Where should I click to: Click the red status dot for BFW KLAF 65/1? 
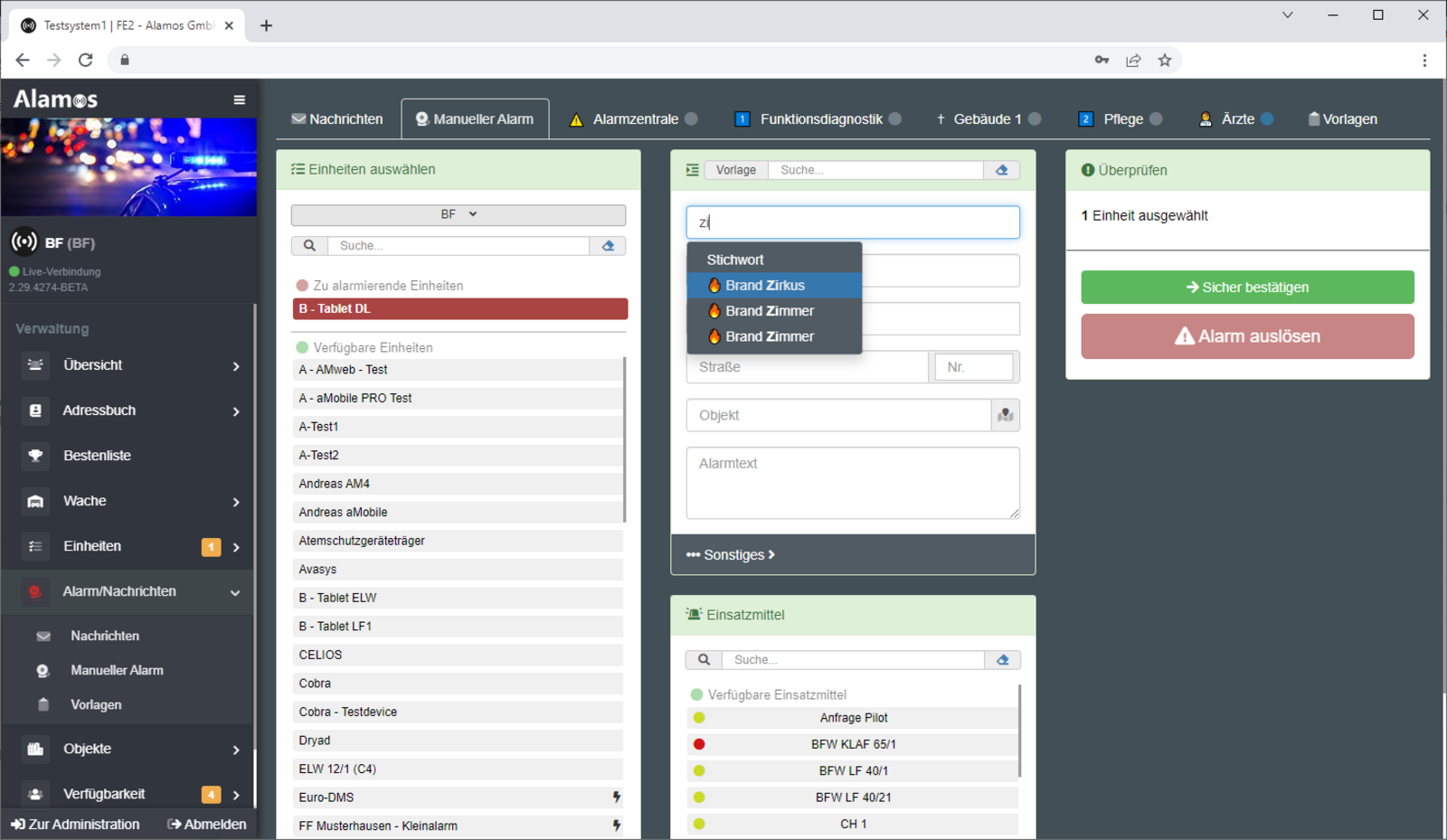point(699,744)
